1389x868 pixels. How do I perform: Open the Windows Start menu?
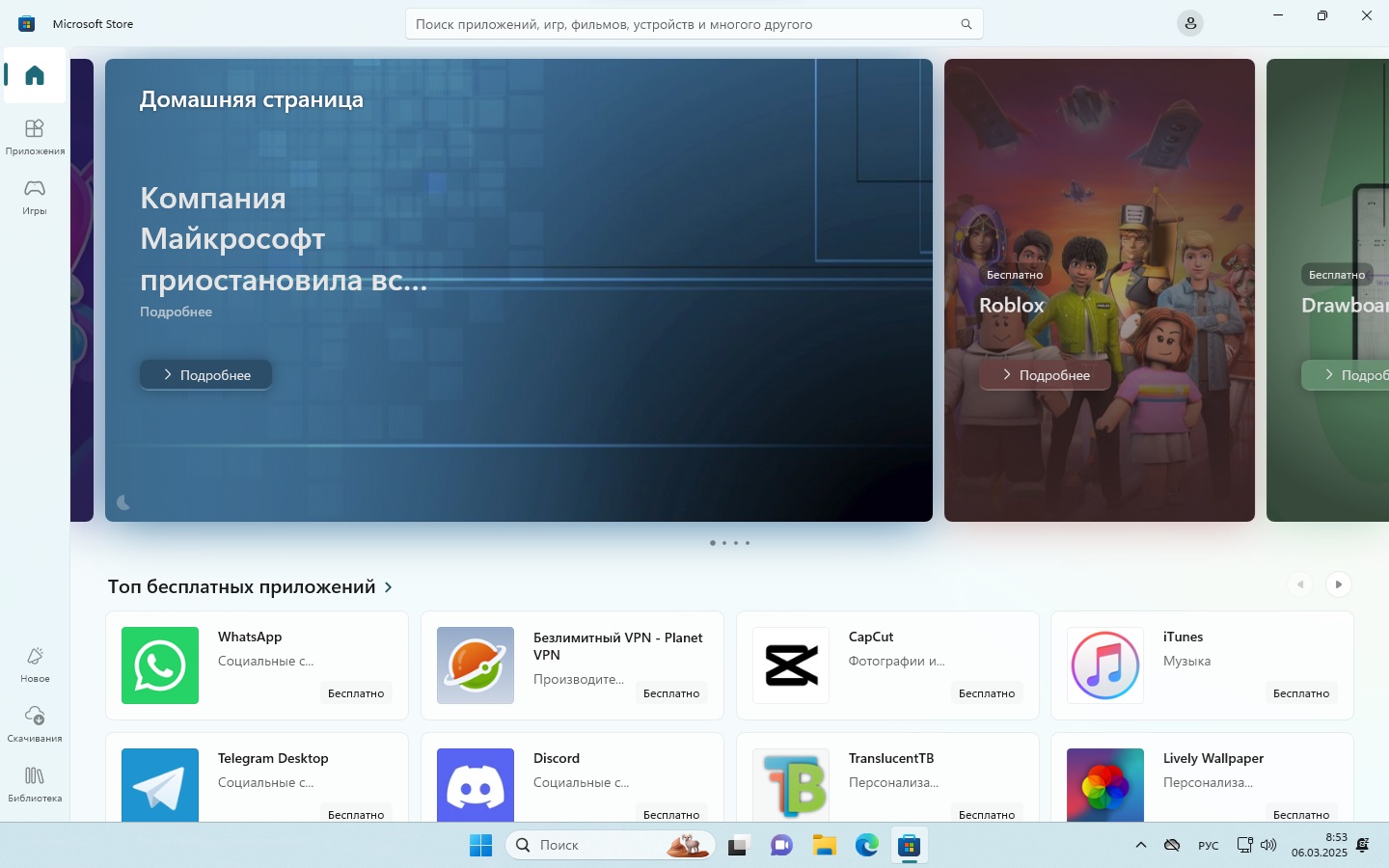pos(480,846)
